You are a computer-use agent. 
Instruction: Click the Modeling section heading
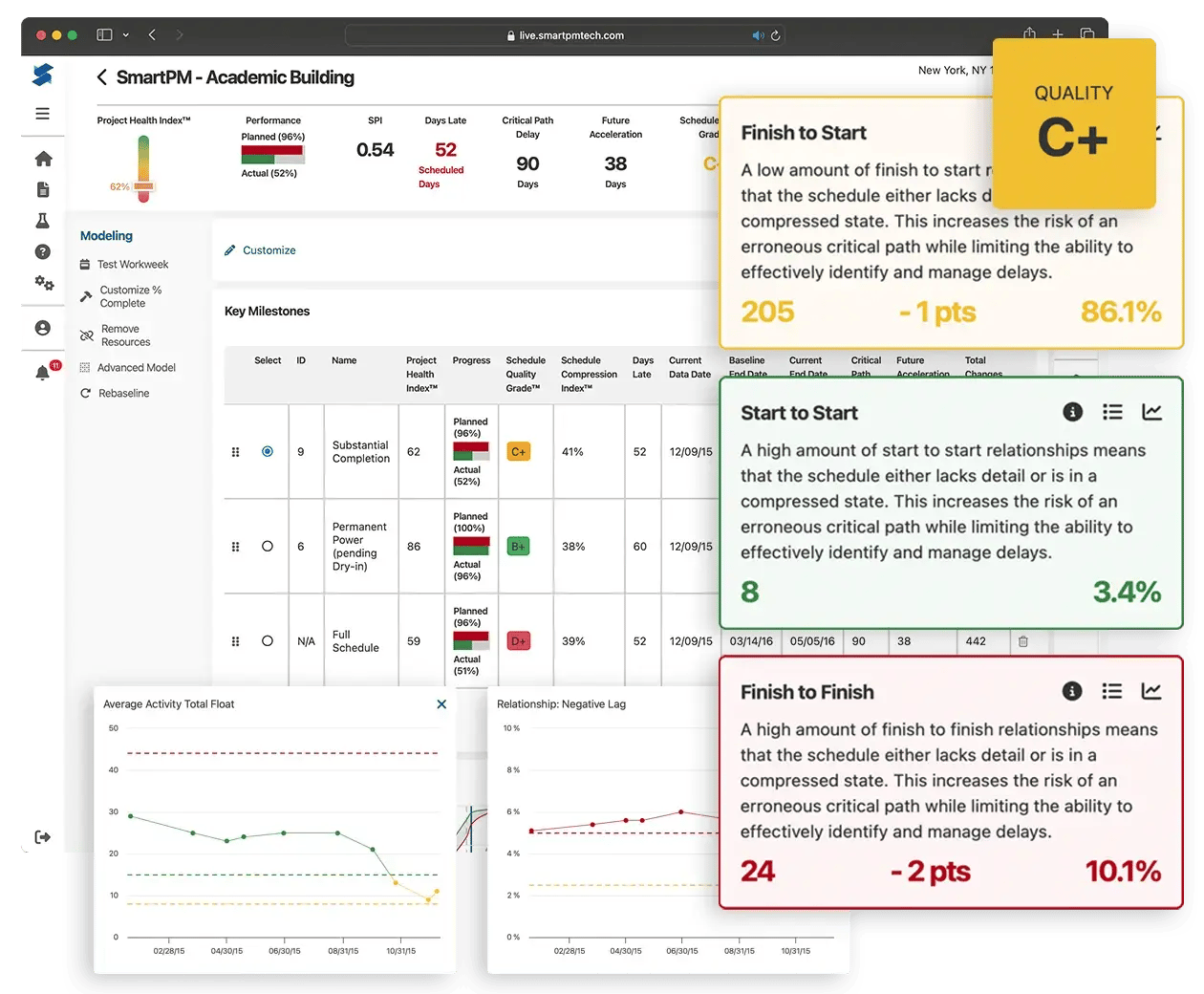(106, 236)
